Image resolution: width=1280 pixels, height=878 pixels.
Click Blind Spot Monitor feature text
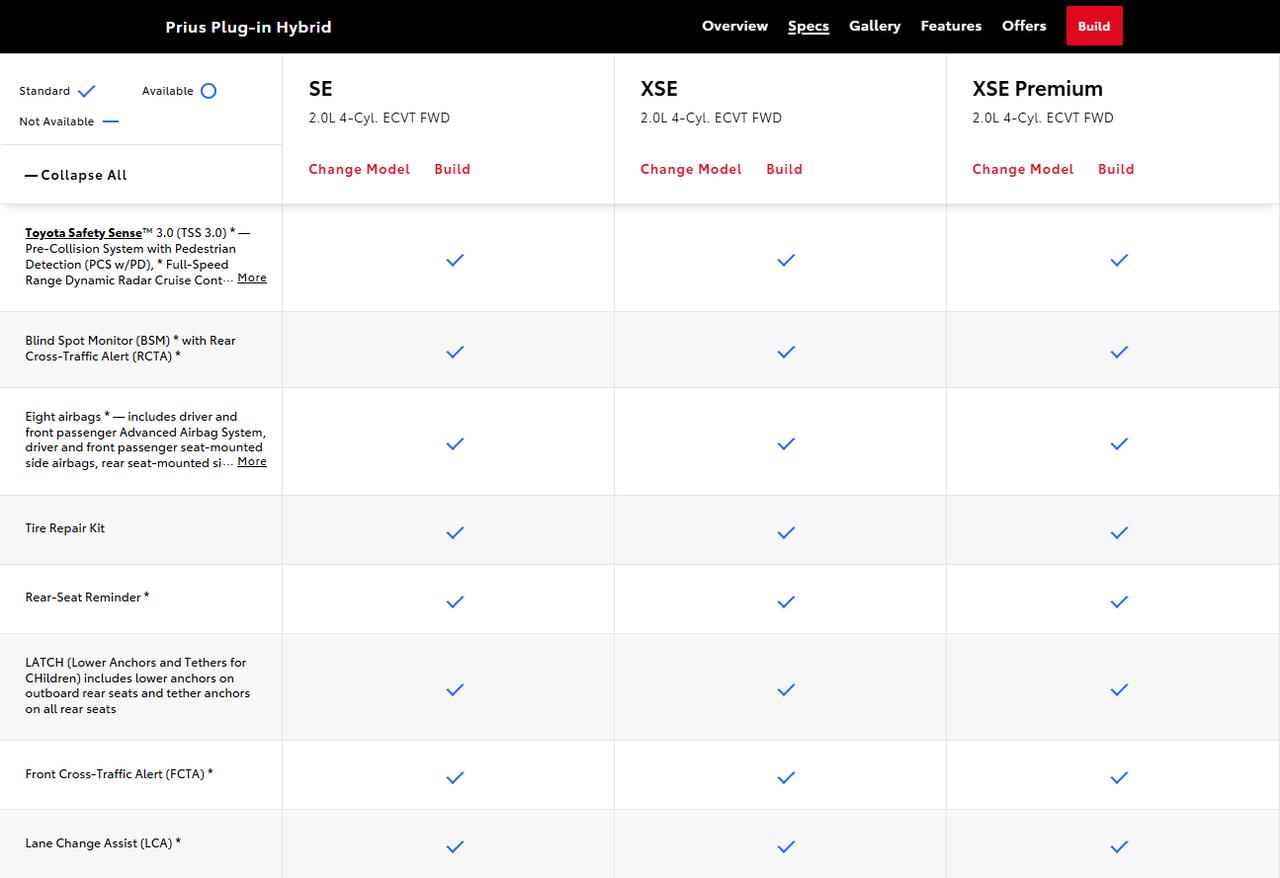[130, 348]
